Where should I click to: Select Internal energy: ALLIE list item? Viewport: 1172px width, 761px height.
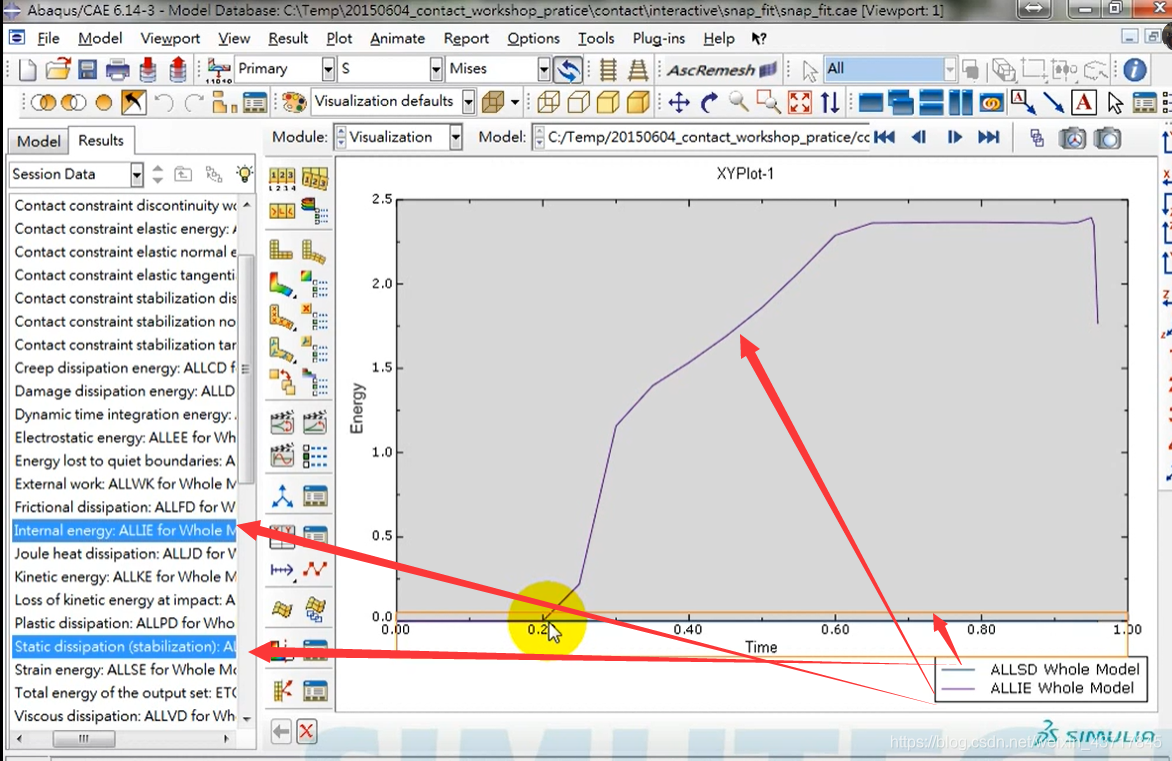pos(125,531)
